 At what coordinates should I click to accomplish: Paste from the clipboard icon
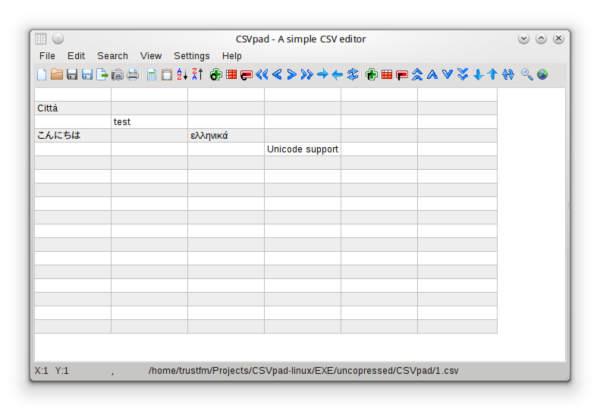coord(166,74)
